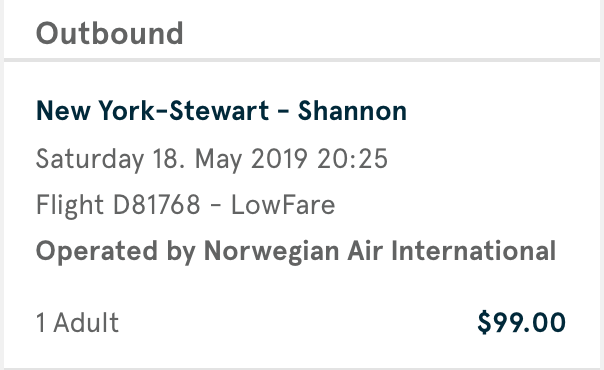Click the Operated by Norwegian Air International line
Image resolution: width=604 pixels, height=370 pixels.
click(296, 251)
